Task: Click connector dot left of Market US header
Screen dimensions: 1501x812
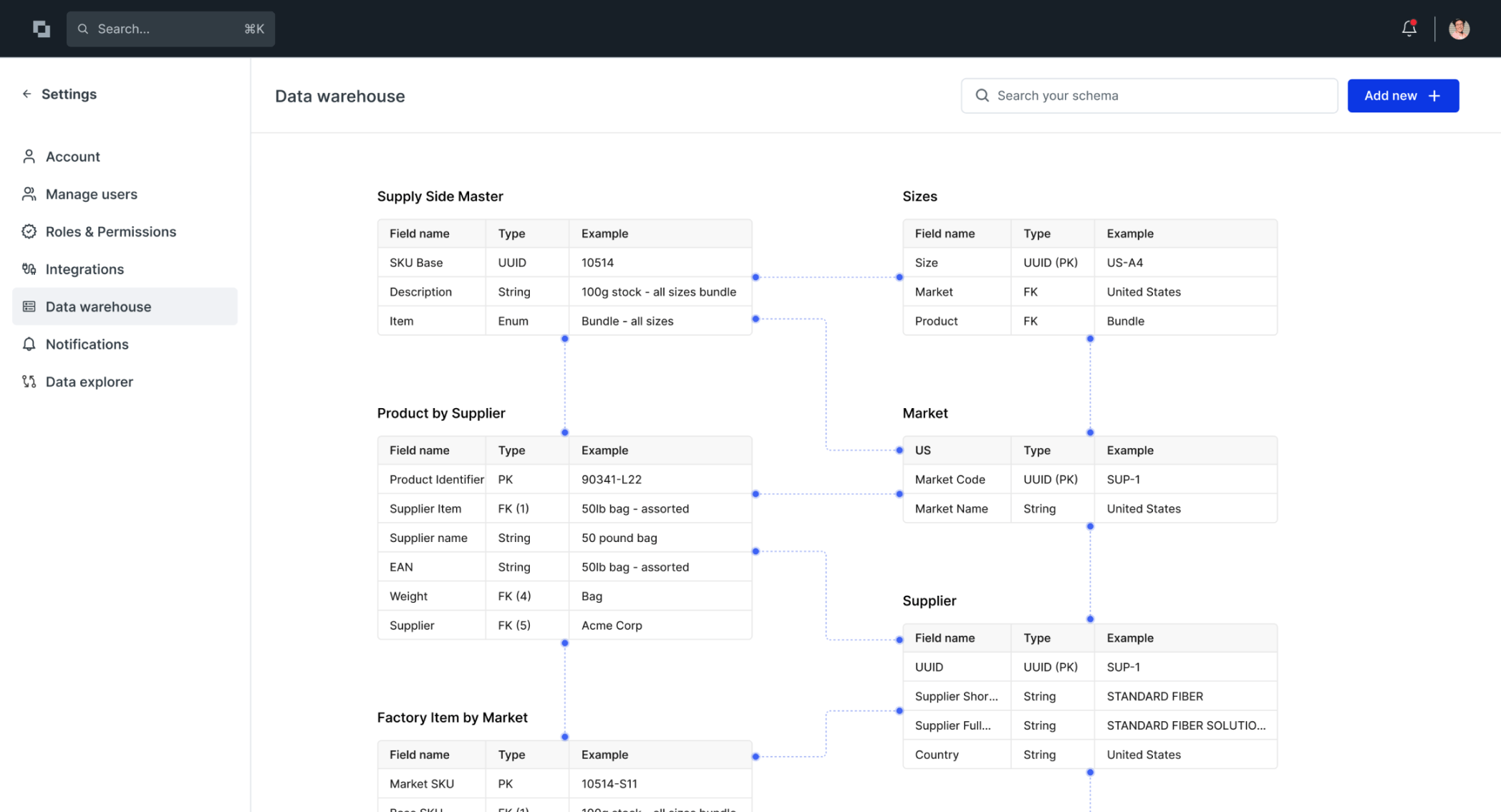Action: pyautogui.click(x=899, y=450)
